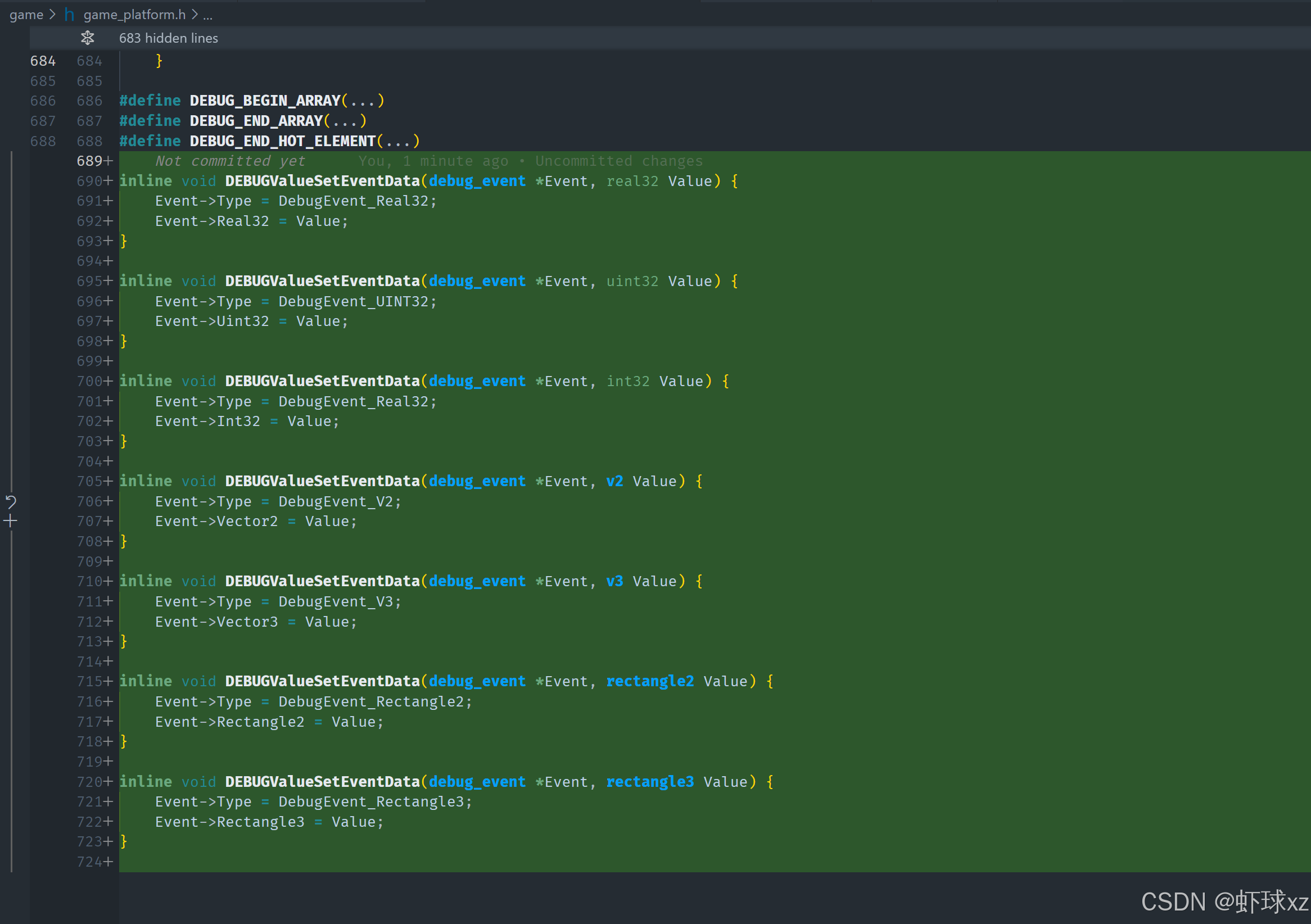Viewport: 1311px width, 924px height.
Task: Click the blue h file icon in breadcrumb
Action: (69, 14)
